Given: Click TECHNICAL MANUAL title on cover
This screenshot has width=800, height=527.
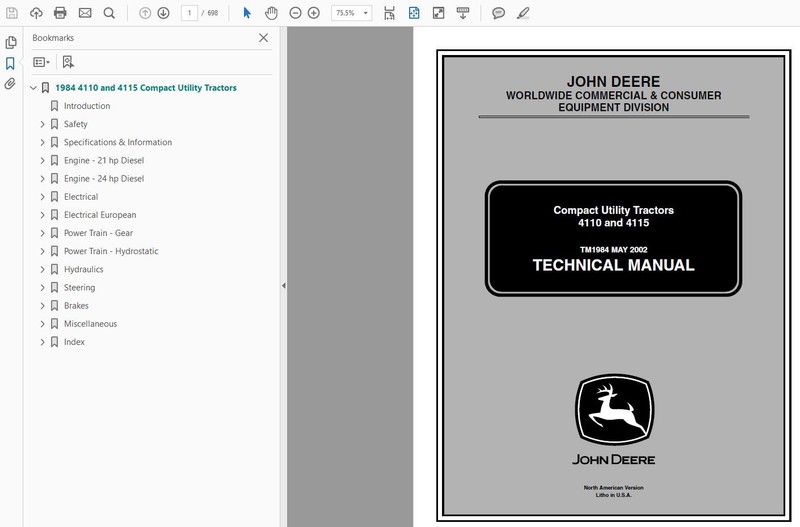Looking at the screenshot, I should pyautogui.click(x=614, y=265).
